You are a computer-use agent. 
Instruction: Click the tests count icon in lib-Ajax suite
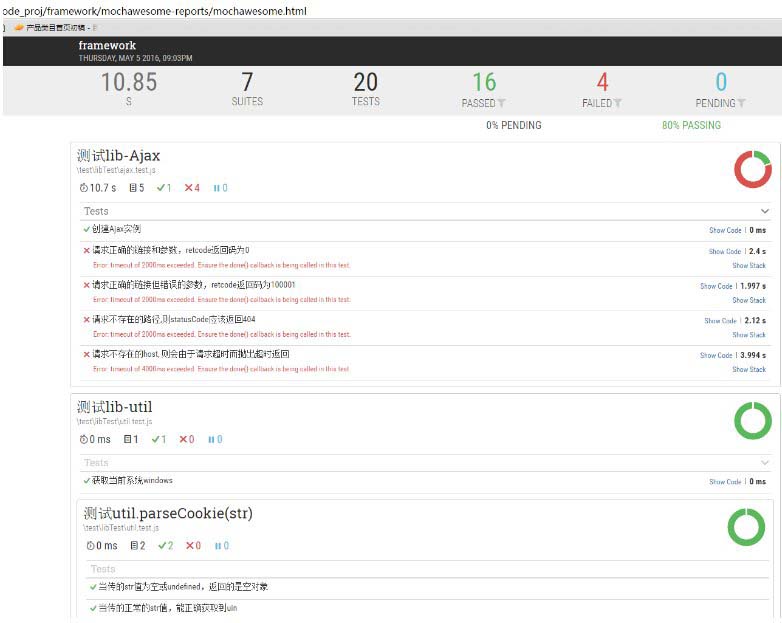click(133, 188)
